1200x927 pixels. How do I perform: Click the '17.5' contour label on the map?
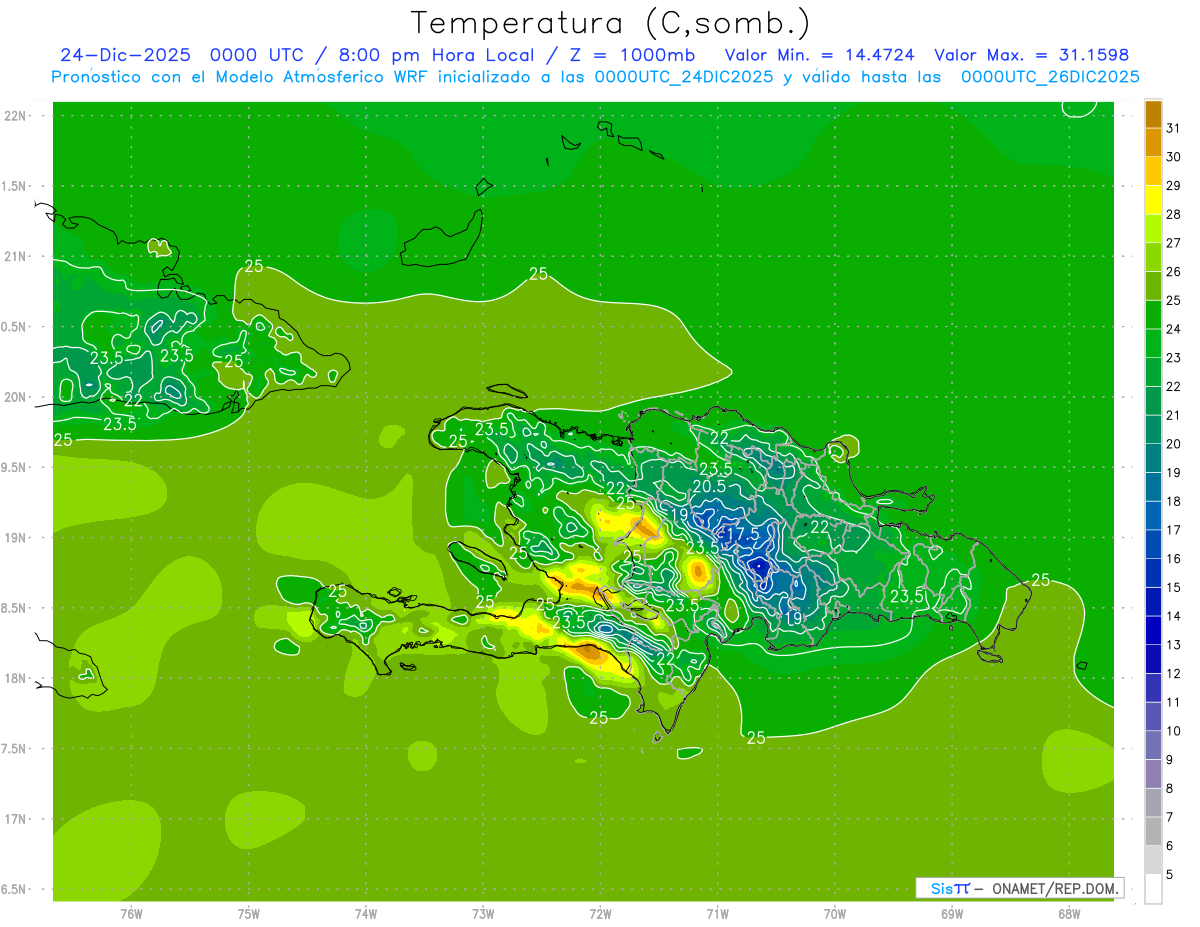tap(743, 535)
